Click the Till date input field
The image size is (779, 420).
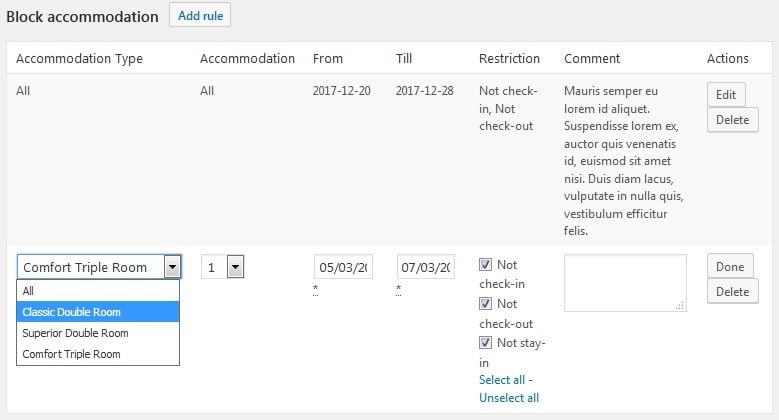426,268
